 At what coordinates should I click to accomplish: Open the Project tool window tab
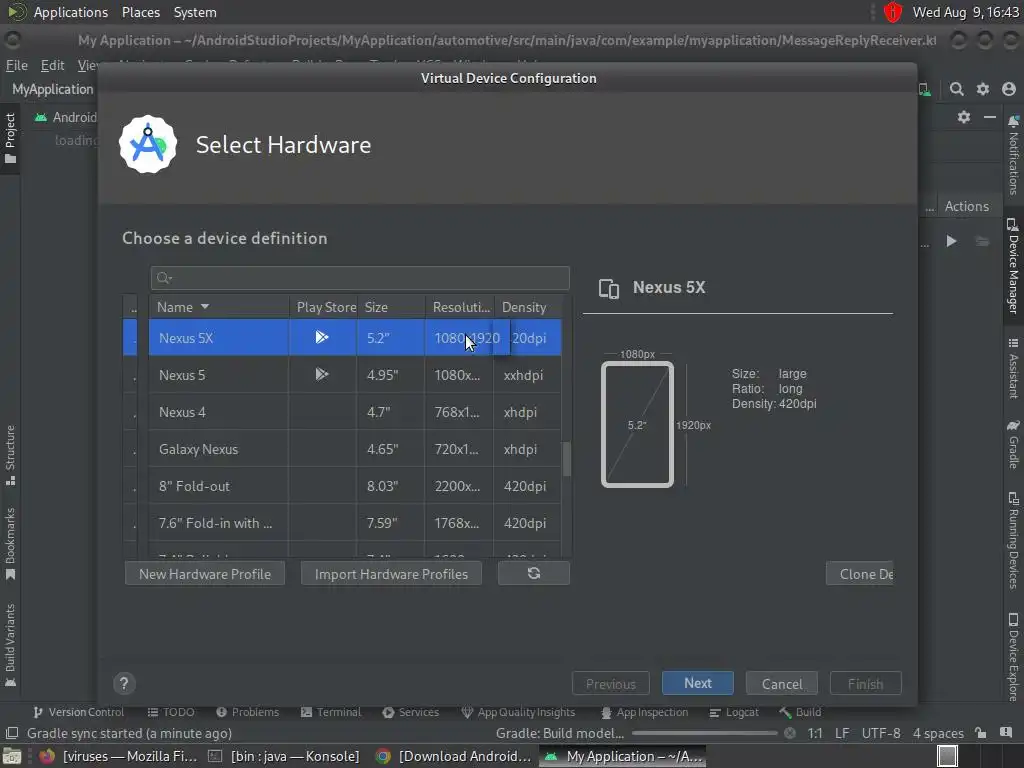[10, 138]
